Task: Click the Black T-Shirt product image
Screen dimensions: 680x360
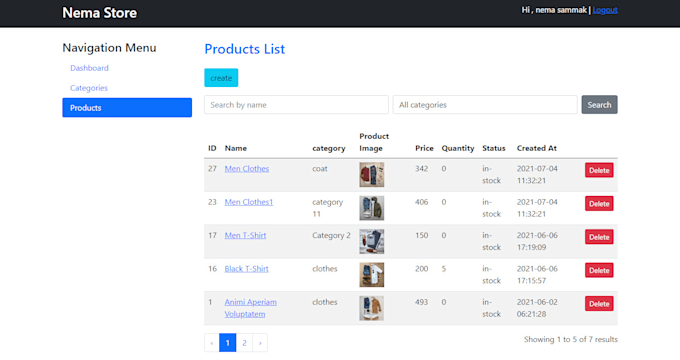Action: point(372,275)
